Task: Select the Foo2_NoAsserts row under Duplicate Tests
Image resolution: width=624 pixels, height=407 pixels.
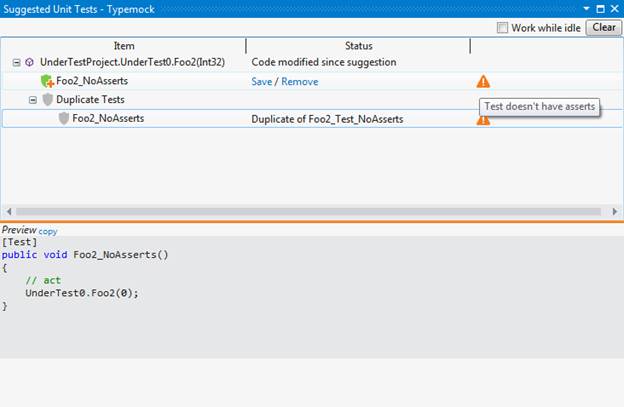Action: (108, 119)
